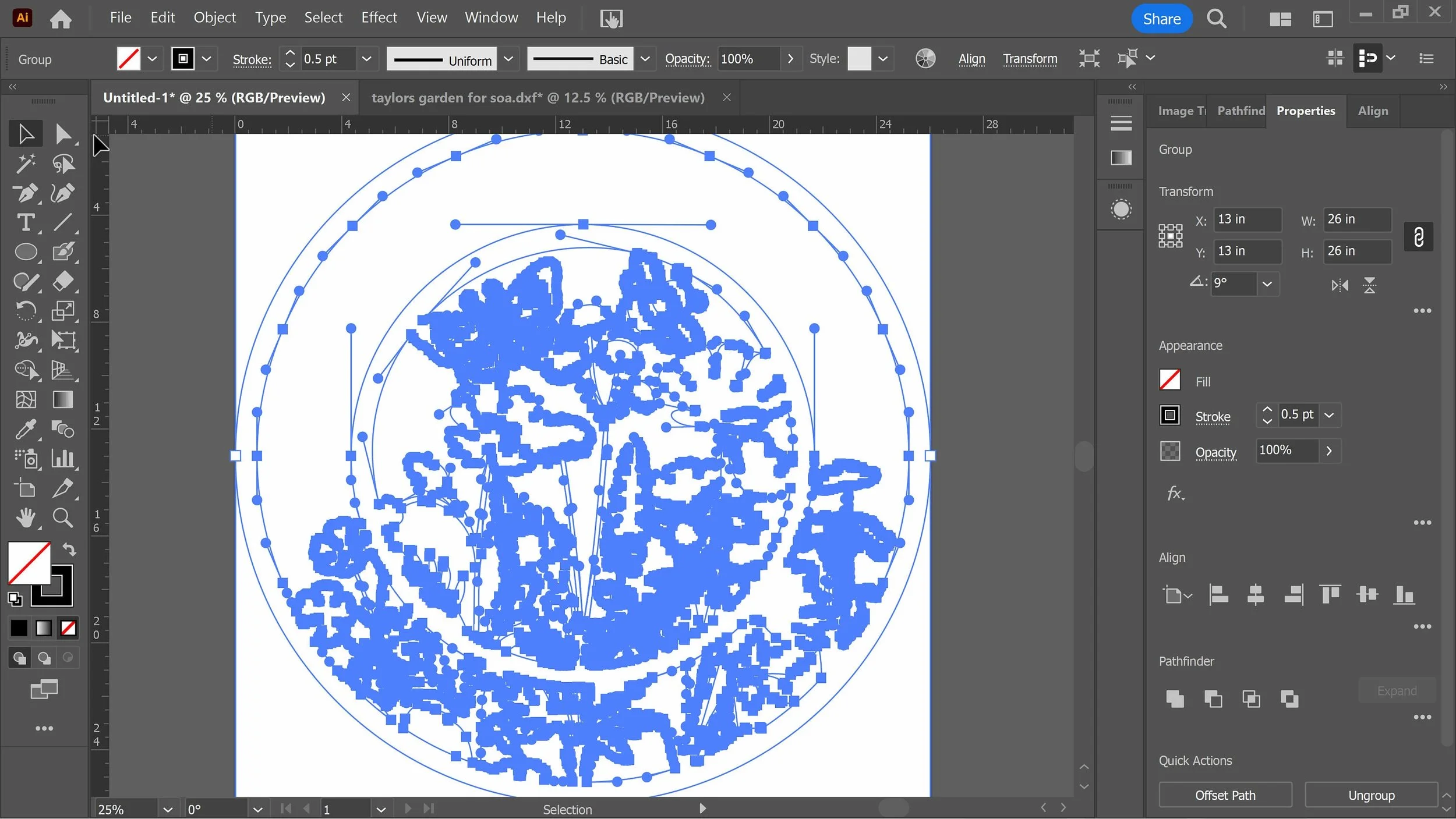Select the Curvature tool
The width and height of the screenshot is (1456, 819).
(x=62, y=193)
